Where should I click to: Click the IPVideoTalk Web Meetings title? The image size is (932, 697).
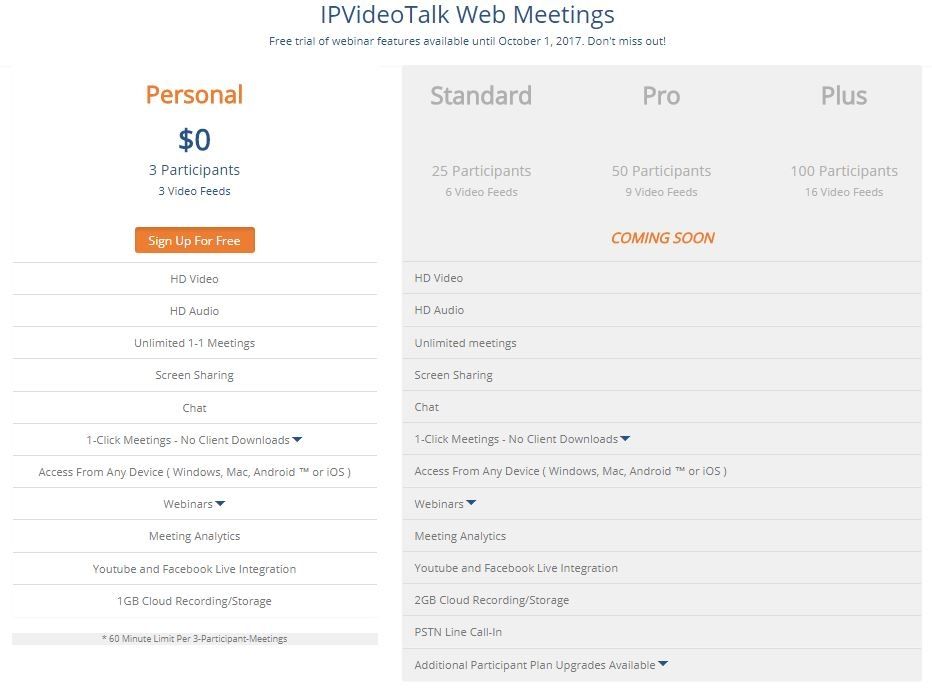(467, 15)
